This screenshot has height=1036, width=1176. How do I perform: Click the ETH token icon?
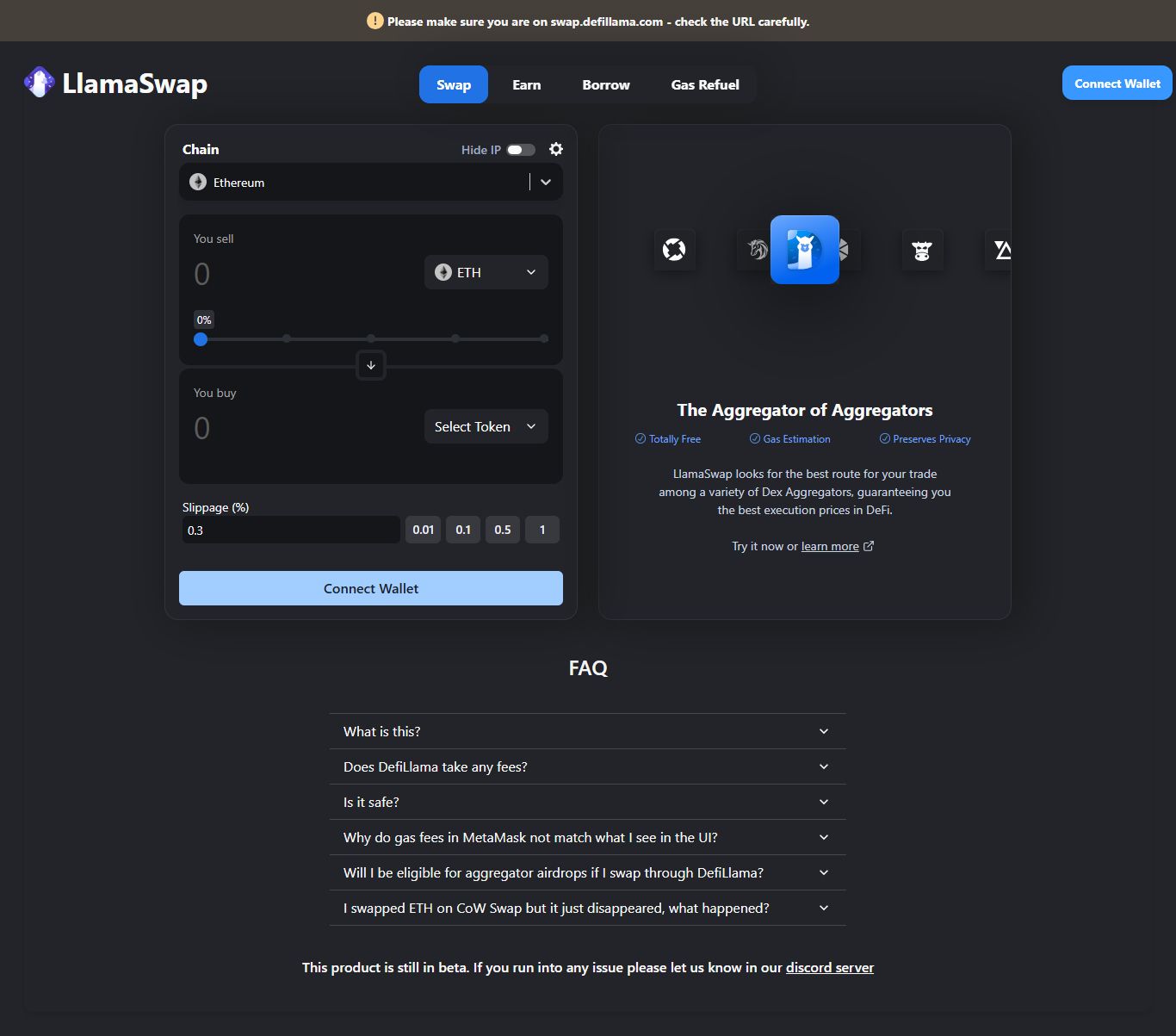point(443,272)
